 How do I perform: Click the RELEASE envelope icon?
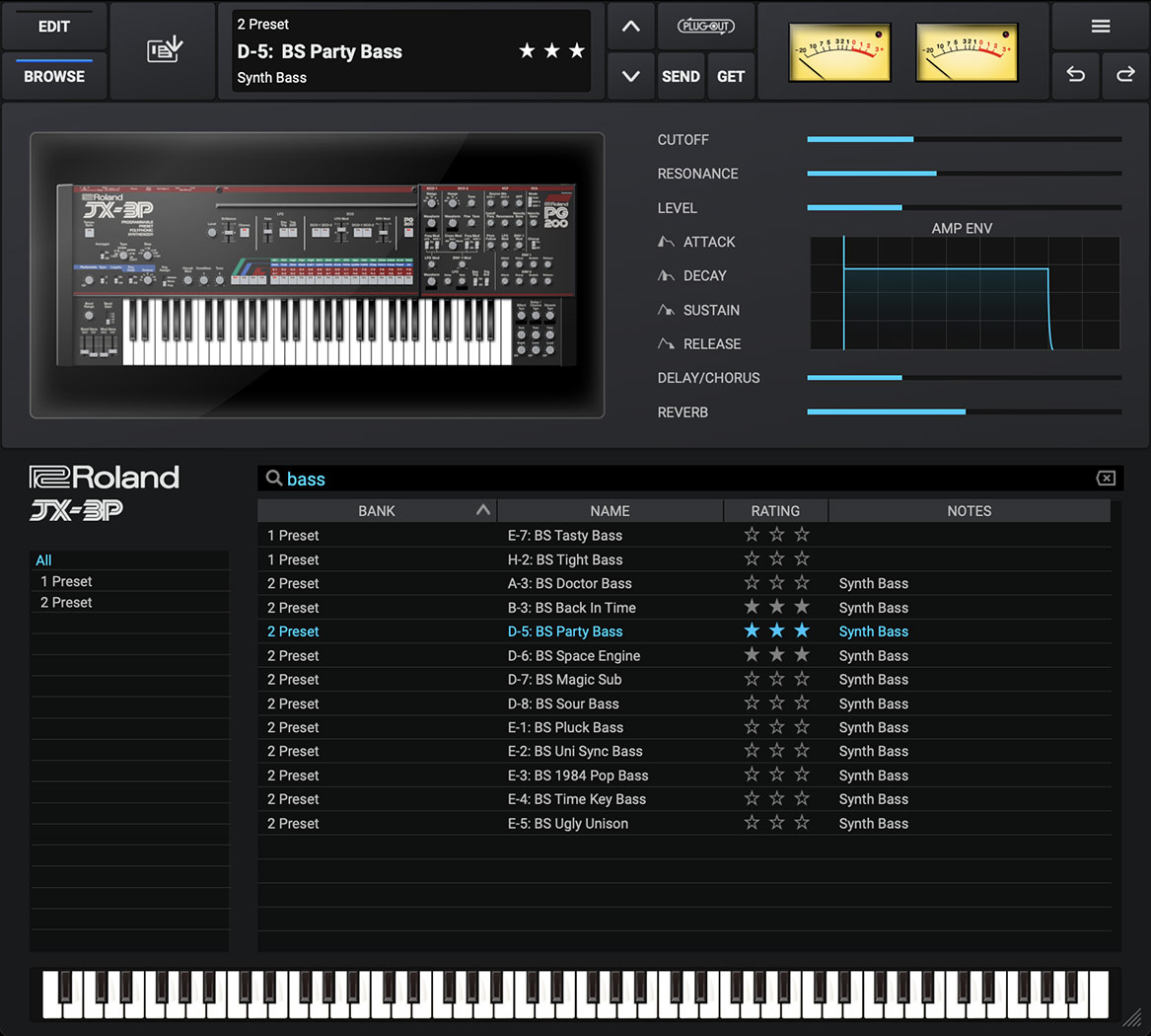tap(666, 343)
